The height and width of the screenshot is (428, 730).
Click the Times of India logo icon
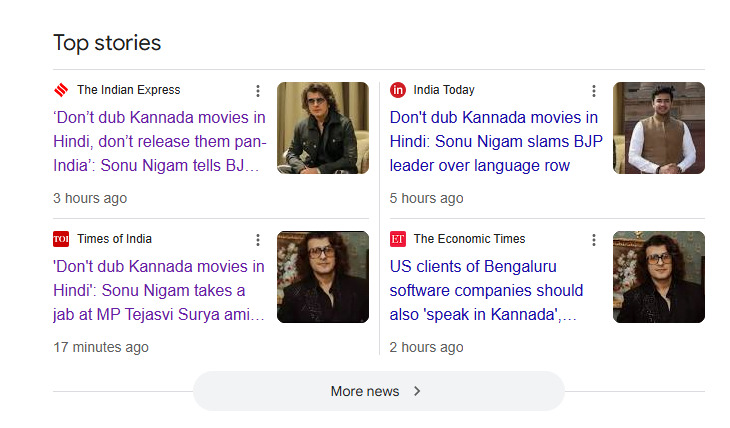[x=61, y=239]
